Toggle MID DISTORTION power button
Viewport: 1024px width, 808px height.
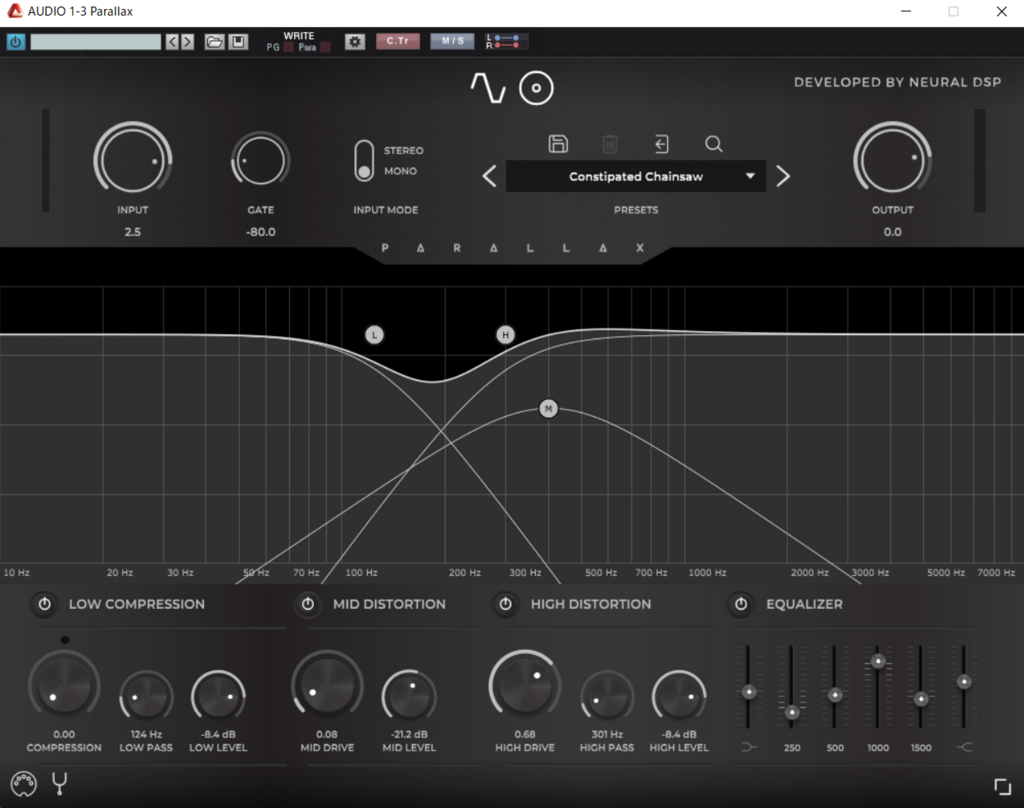point(308,604)
